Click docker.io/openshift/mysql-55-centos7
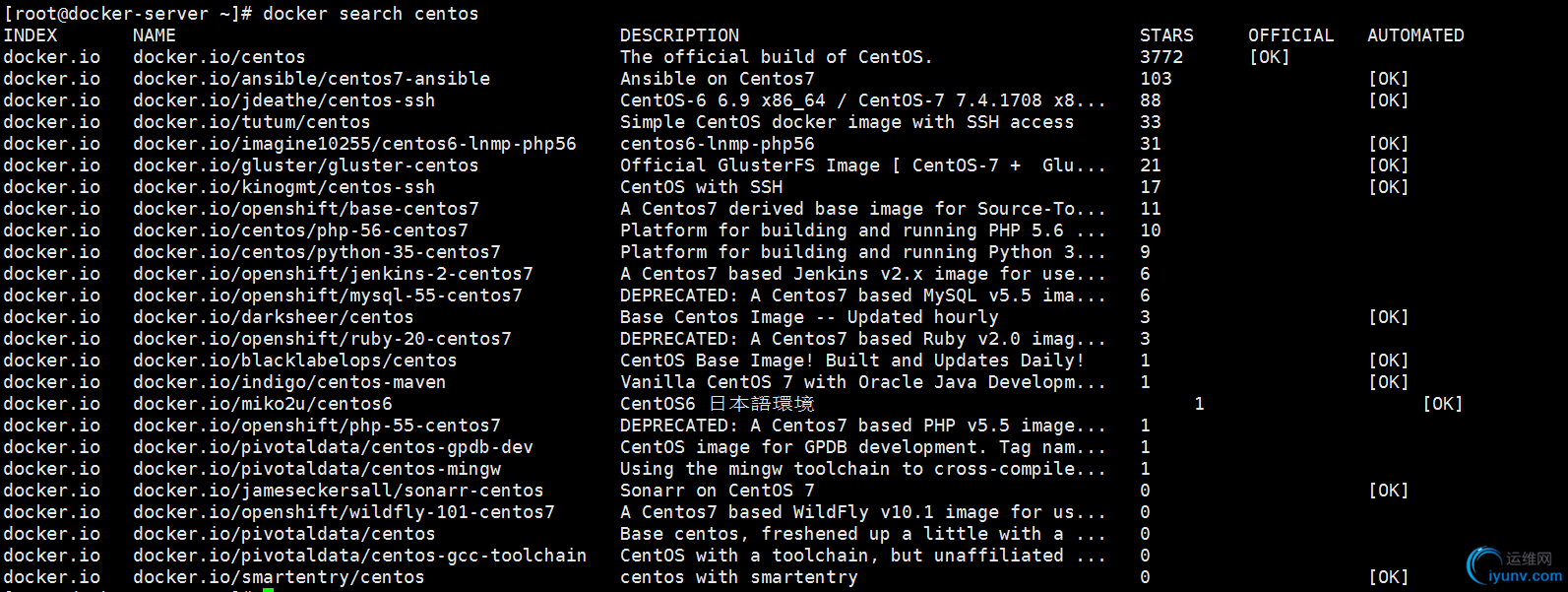The image size is (1568, 592). click(328, 296)
